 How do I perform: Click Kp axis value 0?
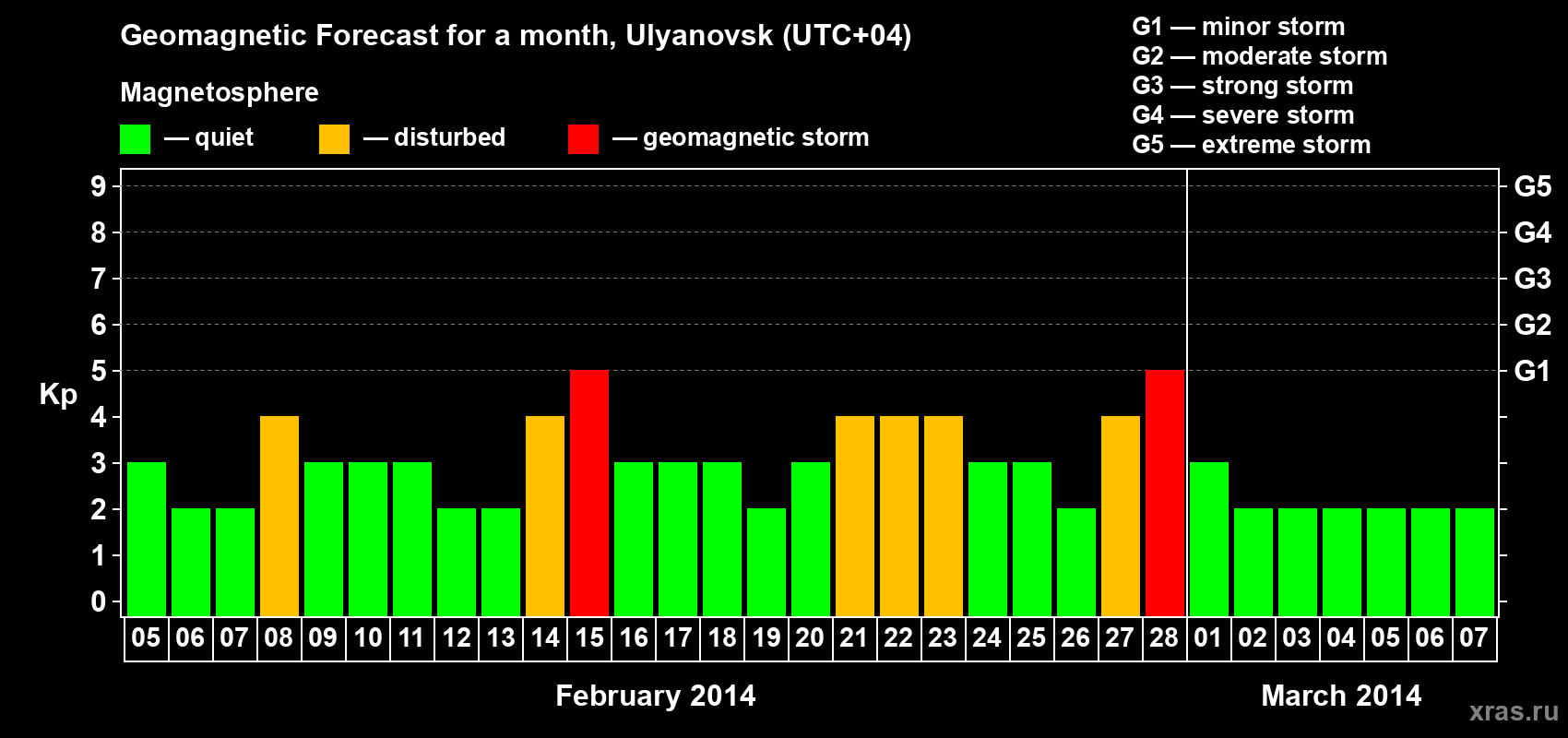98,601
